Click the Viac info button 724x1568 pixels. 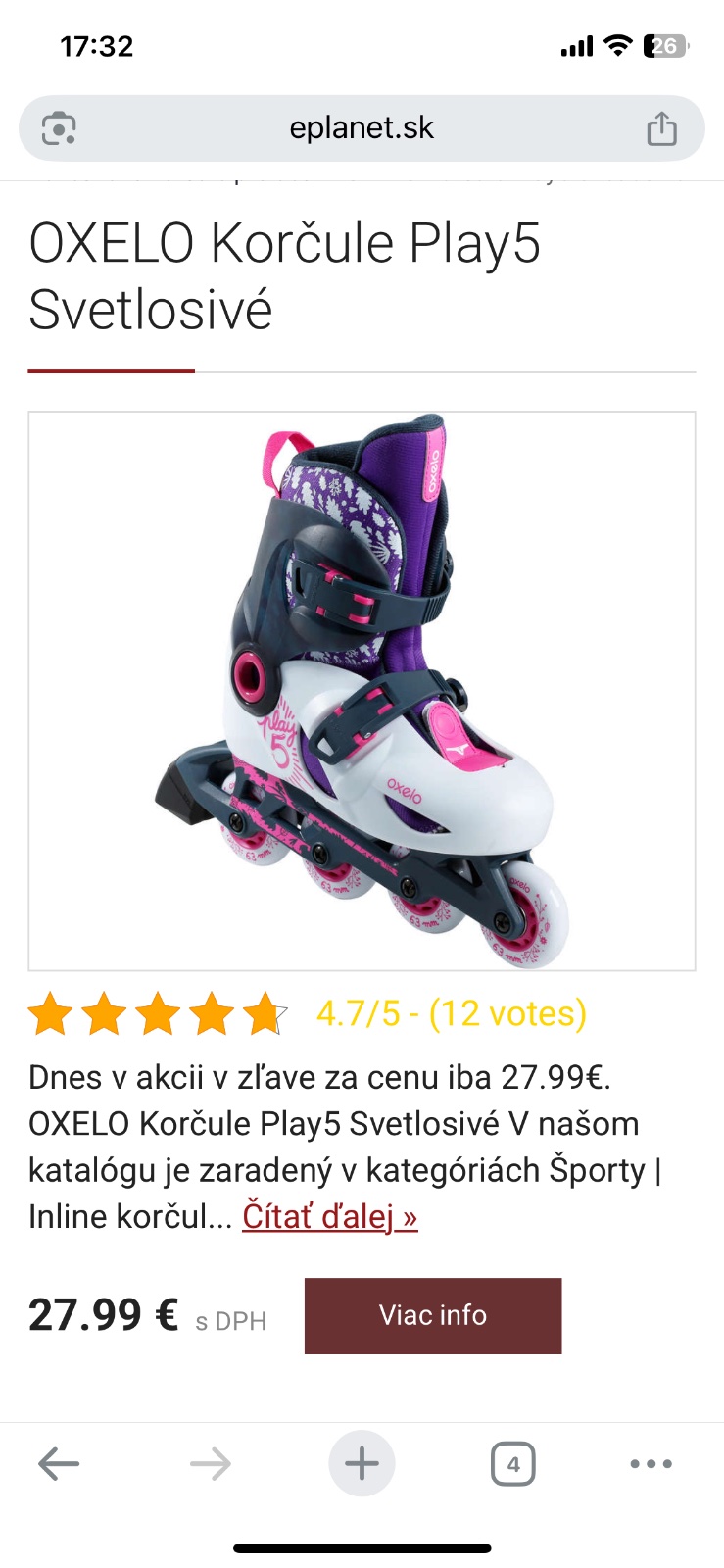433,1315
